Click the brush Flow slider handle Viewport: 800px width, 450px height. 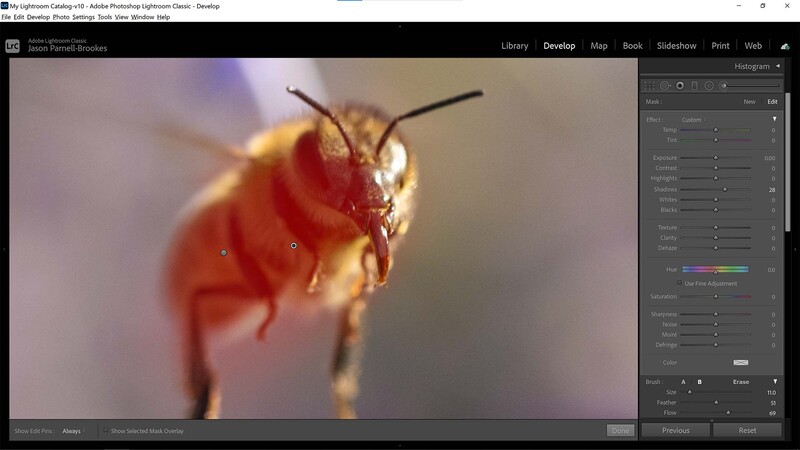point(728,413)
